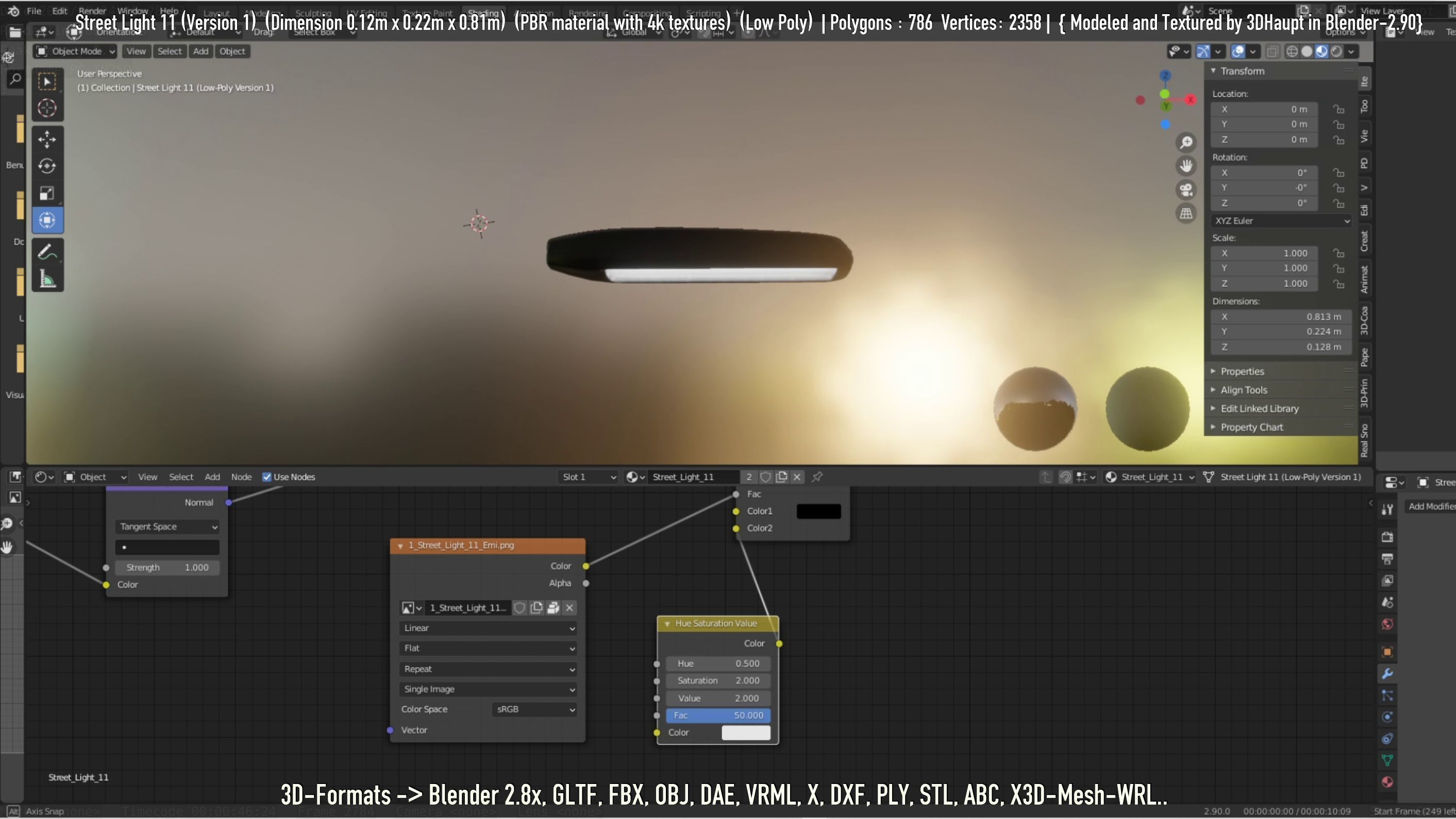Unlink Street_Light_11 material with X
This screenshot has width=1456, height=819.
(797, 477)
